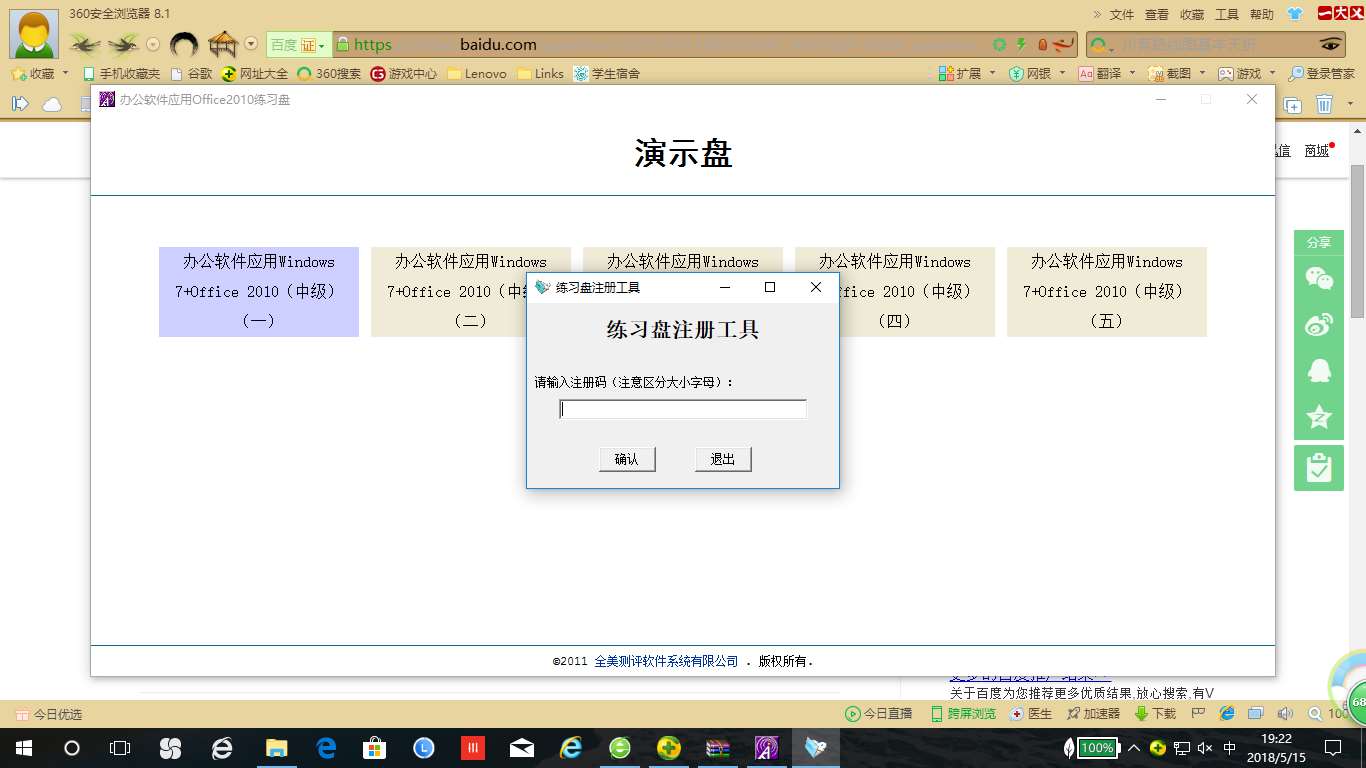
Task: Click the eye icon in the search box
Action: click(x=1331, y=44)
